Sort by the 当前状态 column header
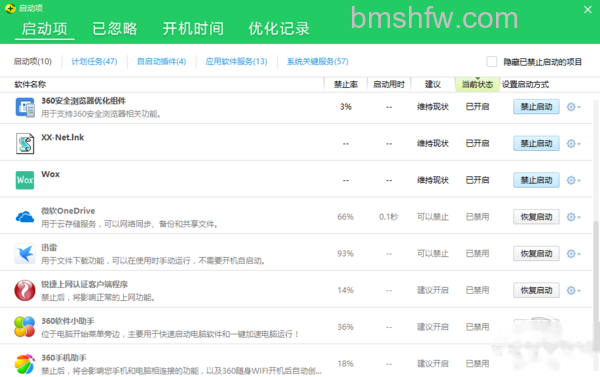The height and width of the screenshot is (377, 600). 477,84
